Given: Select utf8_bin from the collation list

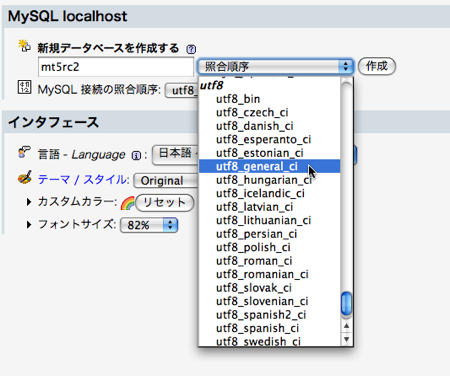Looking at the screenshot, I should pos(269,99).
